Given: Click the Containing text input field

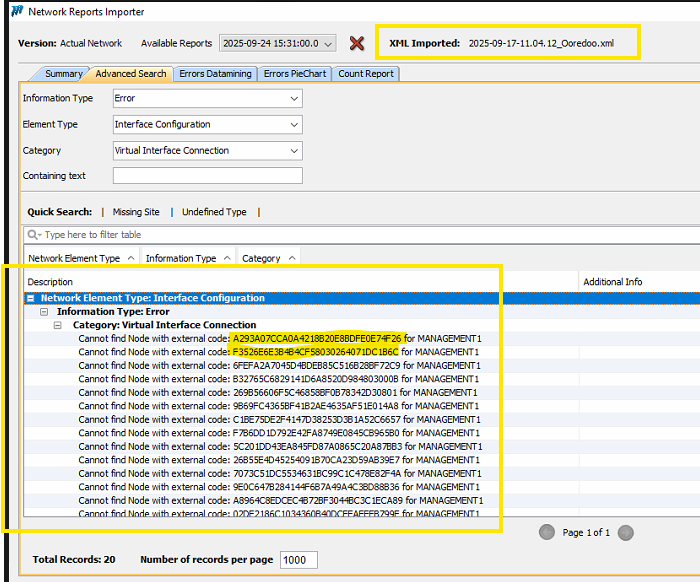Looking at the screenshot, I should 207,176.
